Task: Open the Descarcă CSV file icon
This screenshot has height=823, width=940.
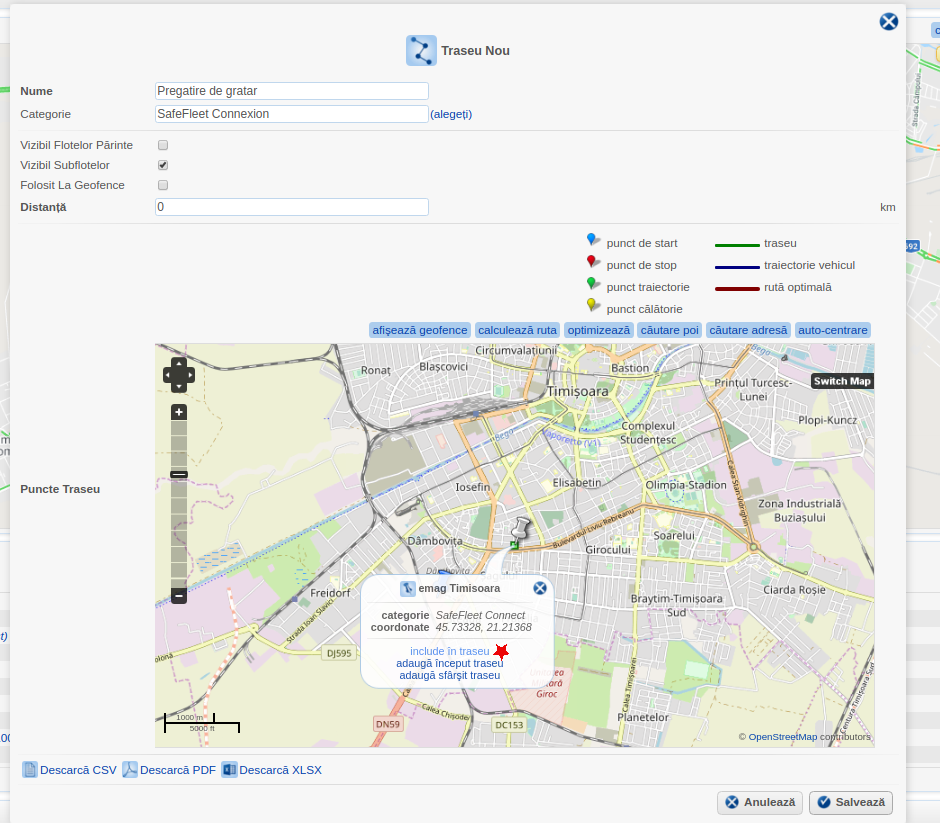Action: tap(31, 769)
